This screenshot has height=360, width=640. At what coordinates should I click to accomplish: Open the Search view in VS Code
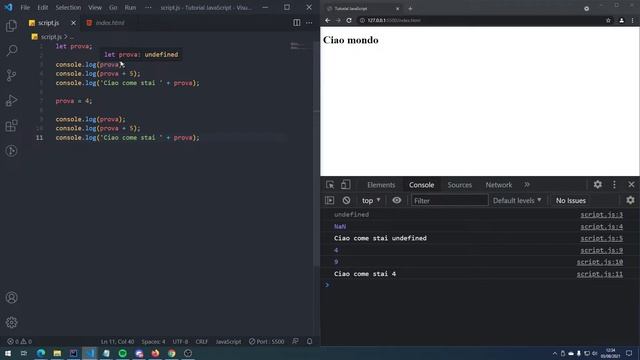point(11,51)
